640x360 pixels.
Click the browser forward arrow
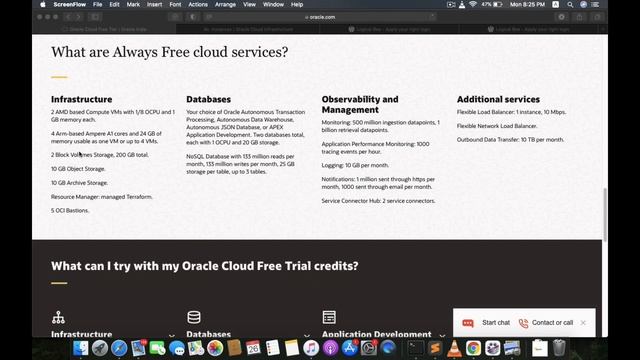coord(78,17)
